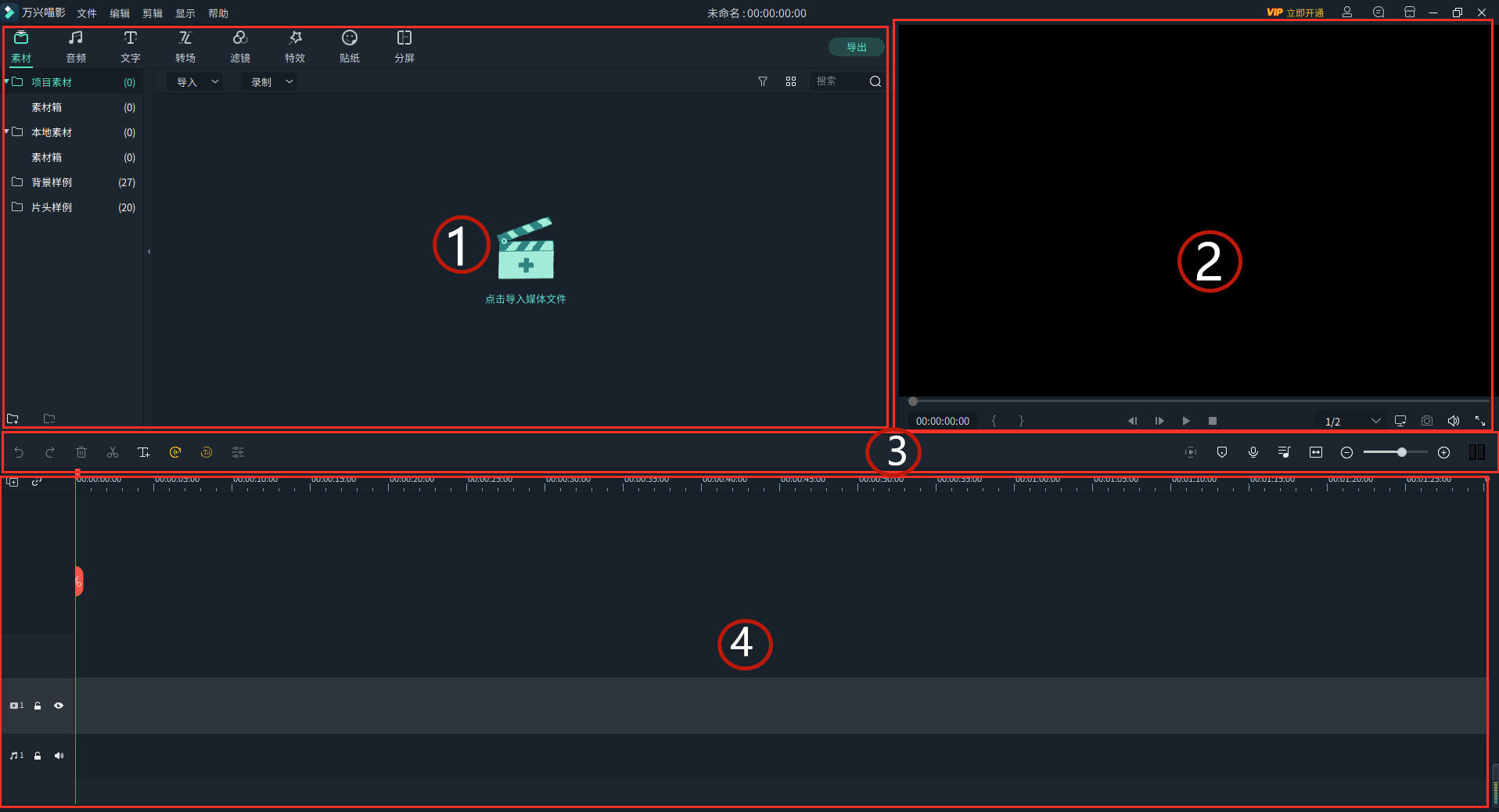1499x812 pixels.
Task: Click the 导出 export button
Action: pos(857,47)
